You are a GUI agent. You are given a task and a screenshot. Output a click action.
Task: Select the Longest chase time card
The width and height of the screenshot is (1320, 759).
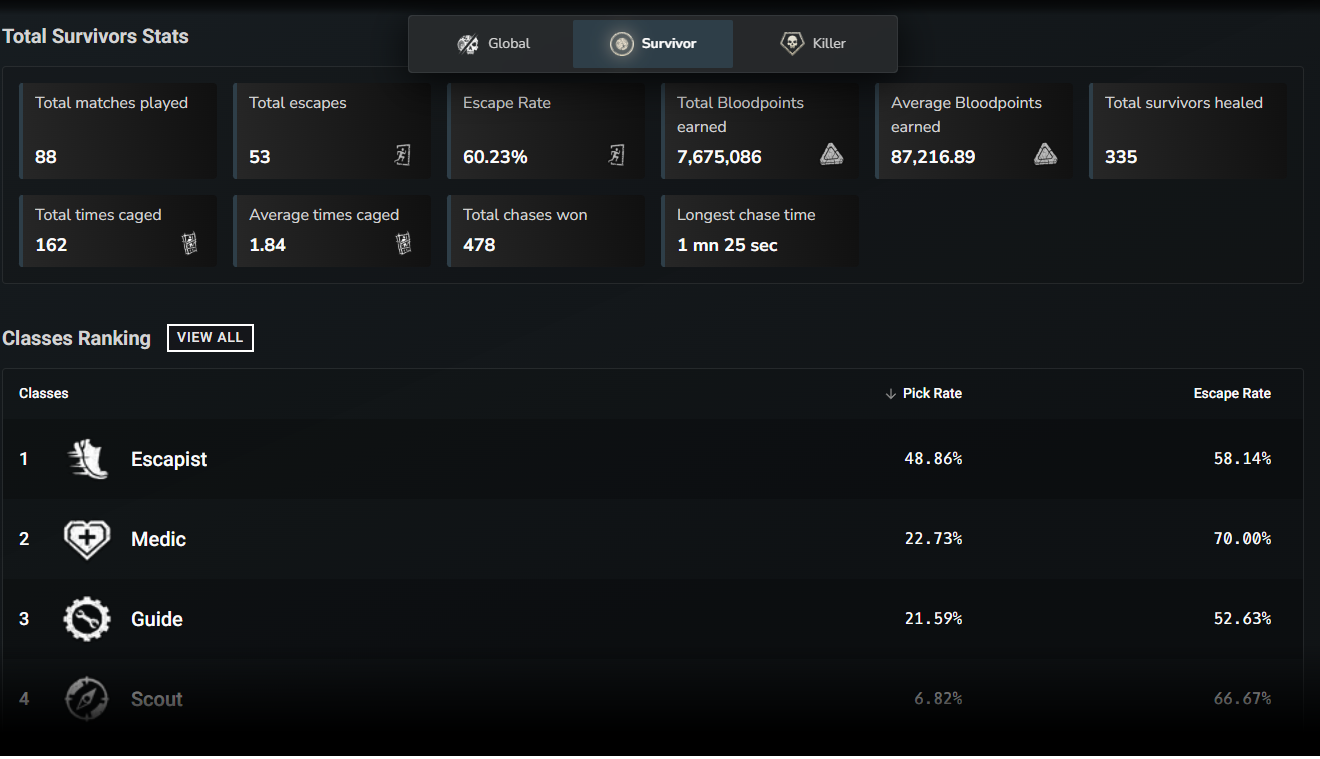point(760,231)
